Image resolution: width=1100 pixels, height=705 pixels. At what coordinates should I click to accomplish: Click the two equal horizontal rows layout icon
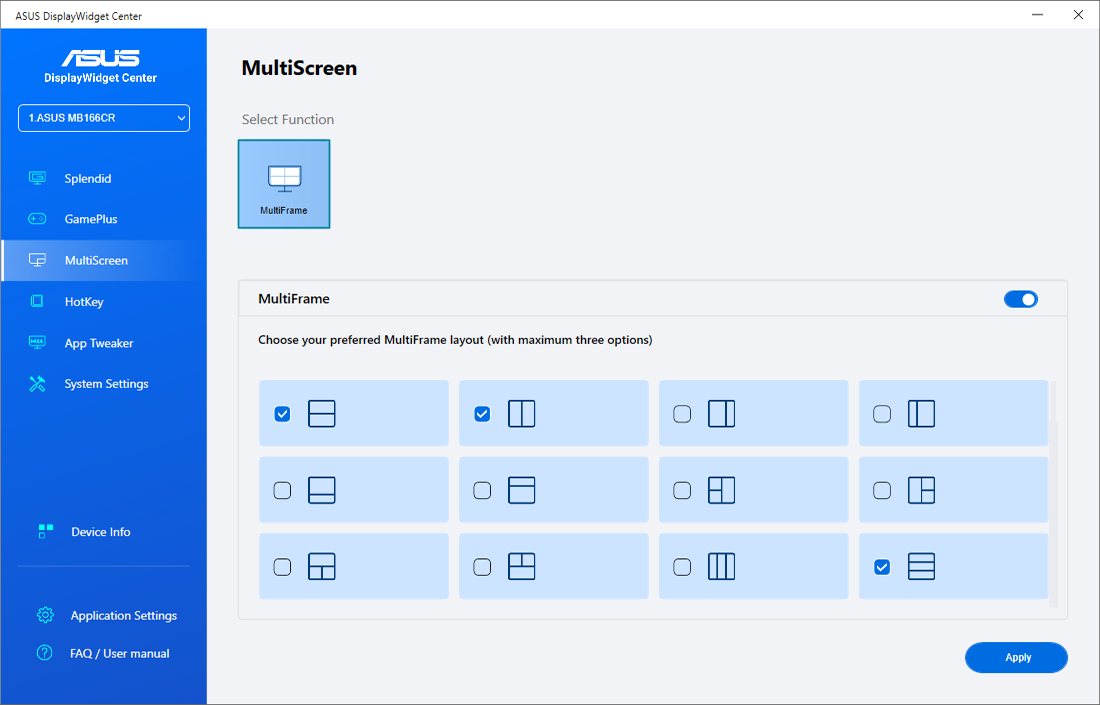point(322,414)
